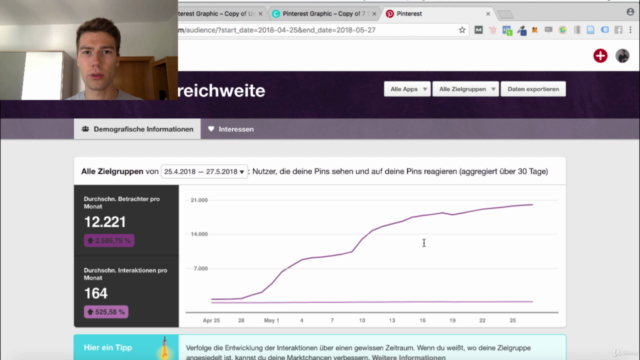Click the 7.000 y-axis label
This screenshot has height=360, width=640.
click(200, 269)
